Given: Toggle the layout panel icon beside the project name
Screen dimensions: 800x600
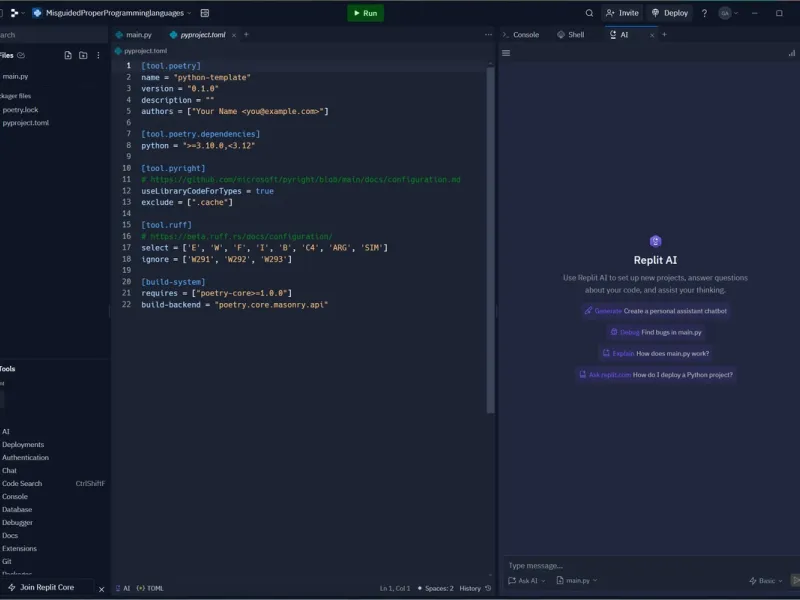Looking at the screenshot, I should (x=205, y=13).
